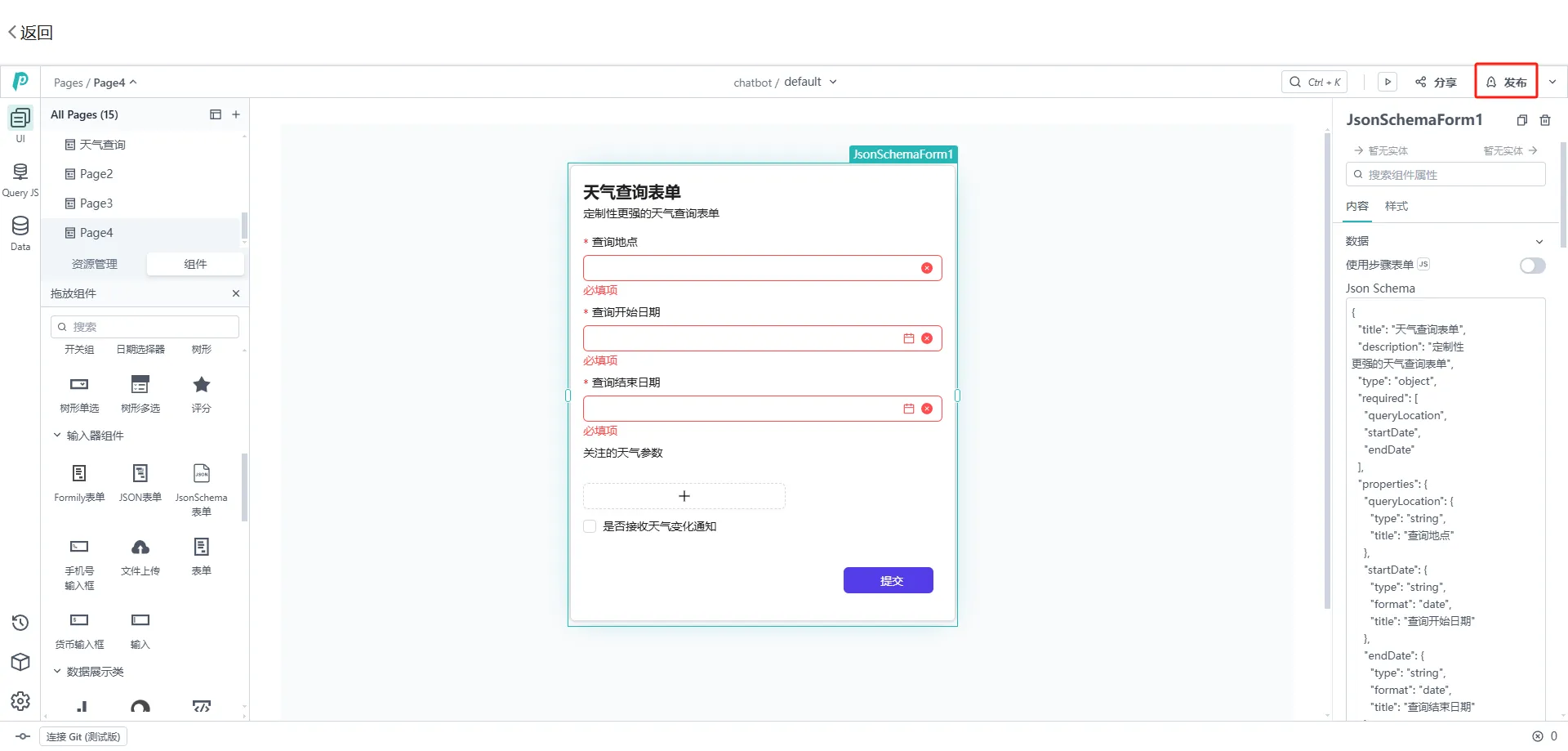Open the package cube icon in the sidebar

click(20, 662)
